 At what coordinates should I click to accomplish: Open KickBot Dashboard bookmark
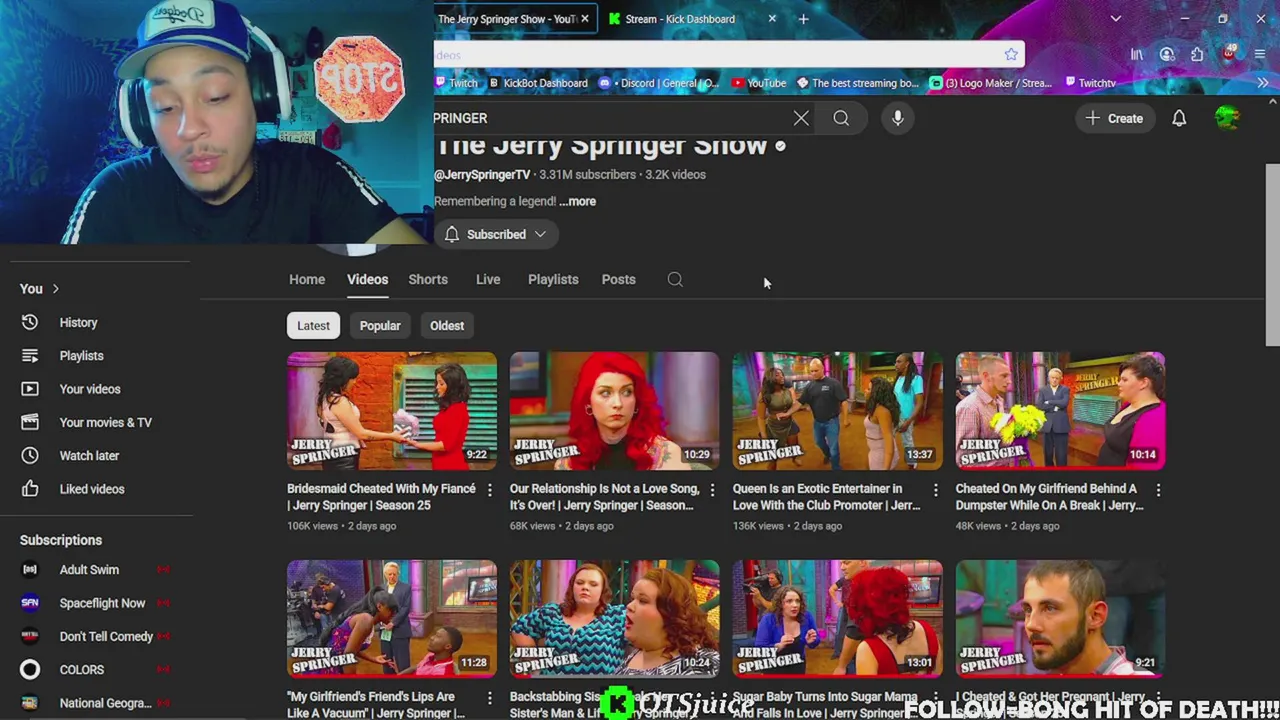pos(537,83)
